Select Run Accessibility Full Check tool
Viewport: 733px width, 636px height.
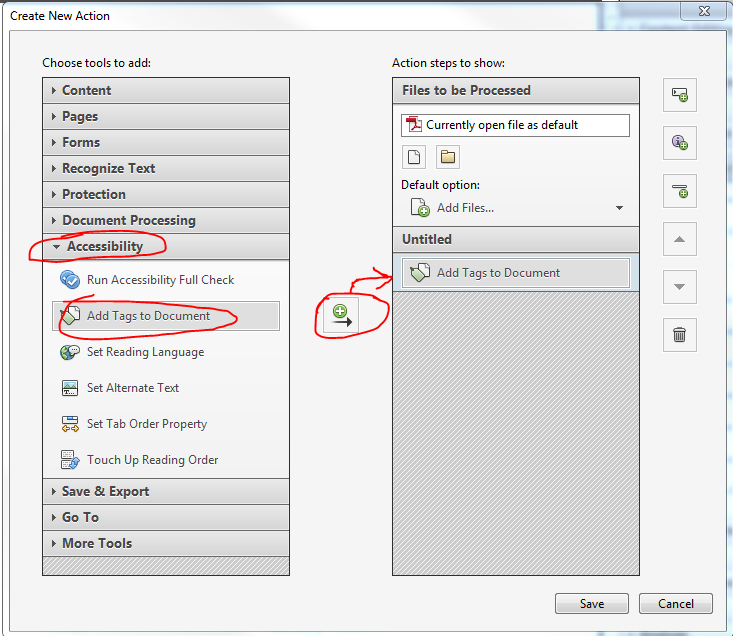160,280
